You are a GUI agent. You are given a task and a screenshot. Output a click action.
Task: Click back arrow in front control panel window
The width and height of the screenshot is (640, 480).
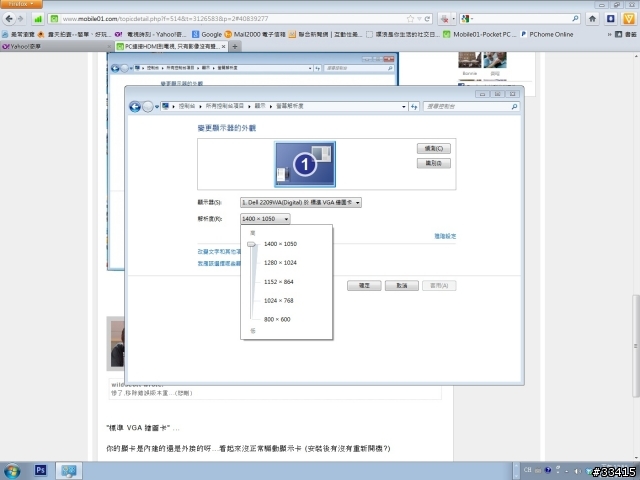click(135, 107)
